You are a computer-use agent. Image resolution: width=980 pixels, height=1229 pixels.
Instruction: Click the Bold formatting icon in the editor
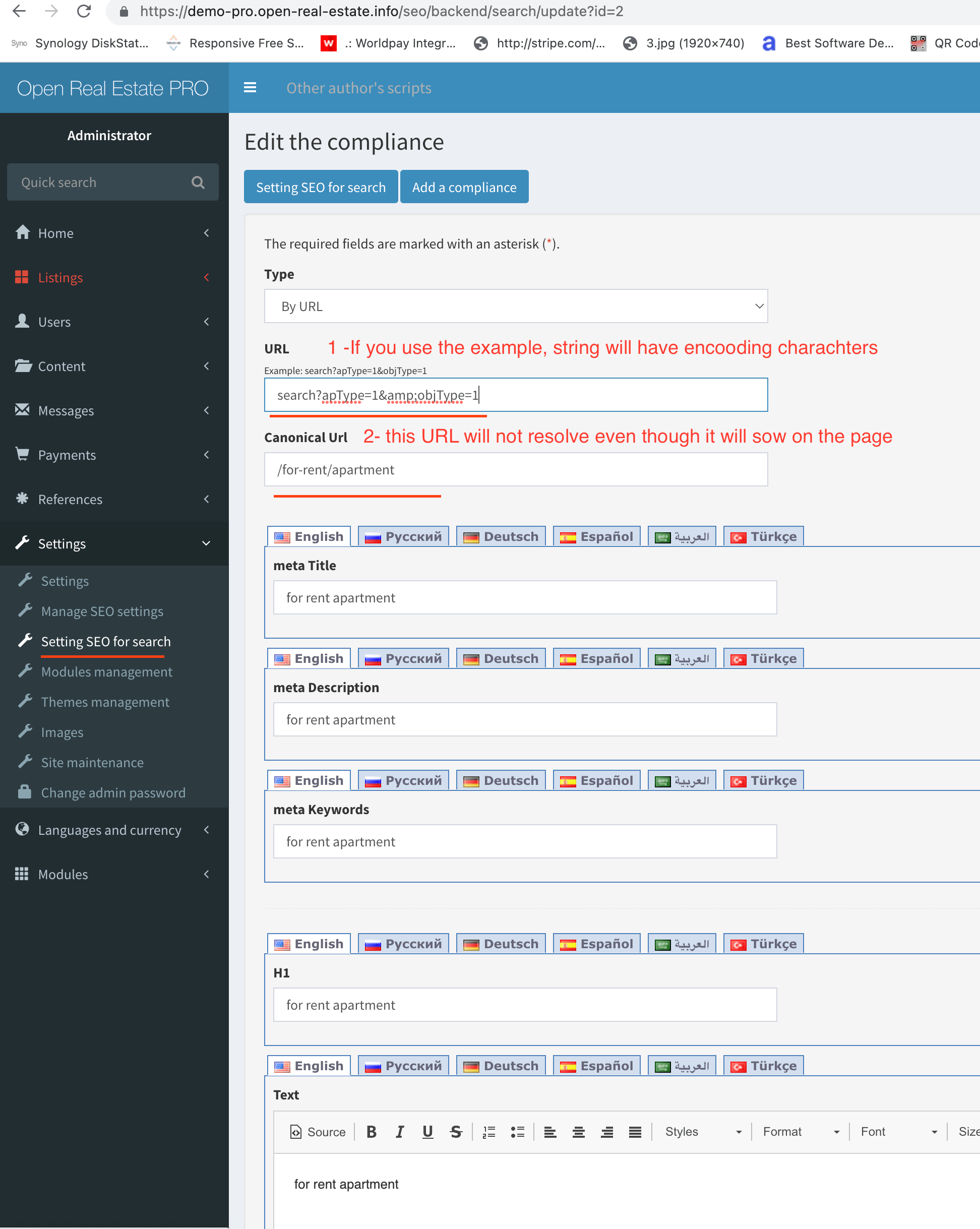[371, 1132]
